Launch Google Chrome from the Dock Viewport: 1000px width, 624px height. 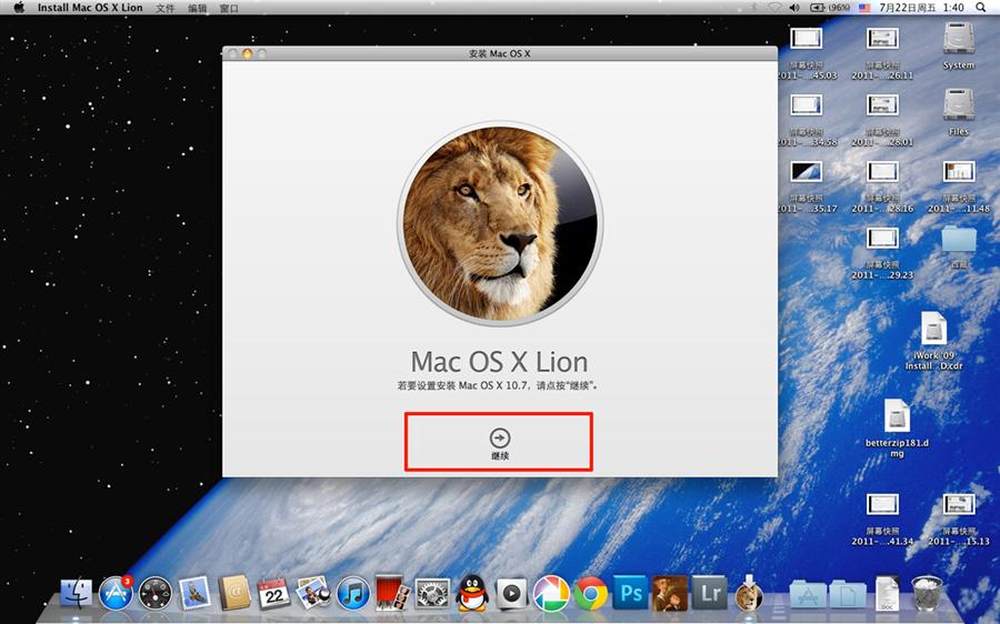click(591, 593)
